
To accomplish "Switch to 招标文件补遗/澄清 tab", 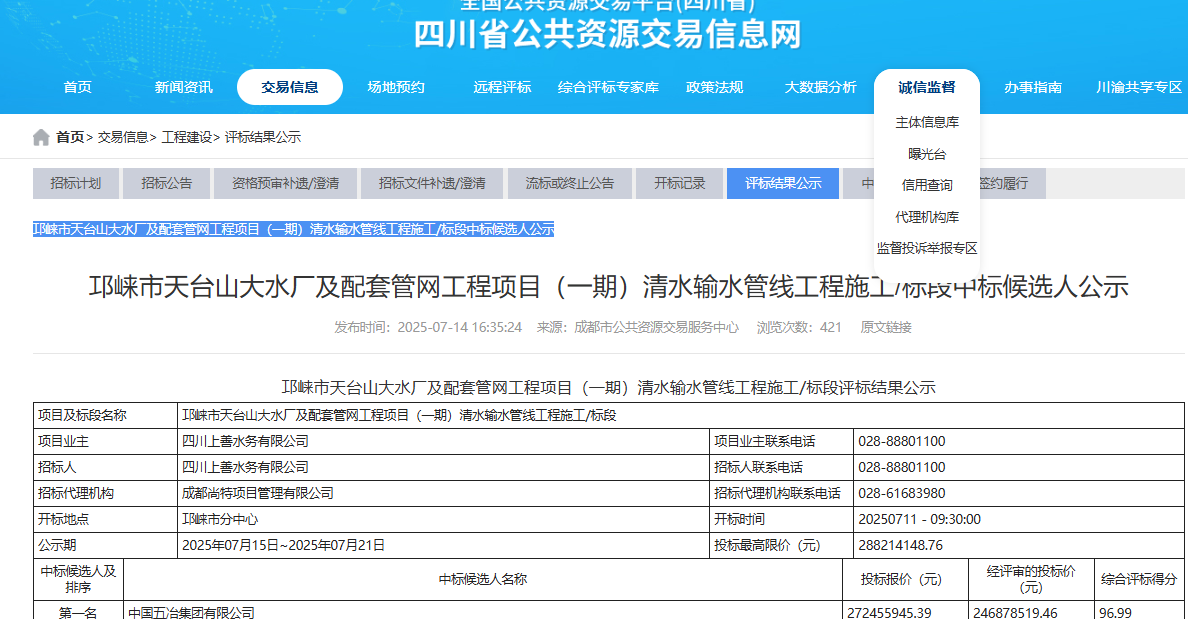I will [432, 183].
